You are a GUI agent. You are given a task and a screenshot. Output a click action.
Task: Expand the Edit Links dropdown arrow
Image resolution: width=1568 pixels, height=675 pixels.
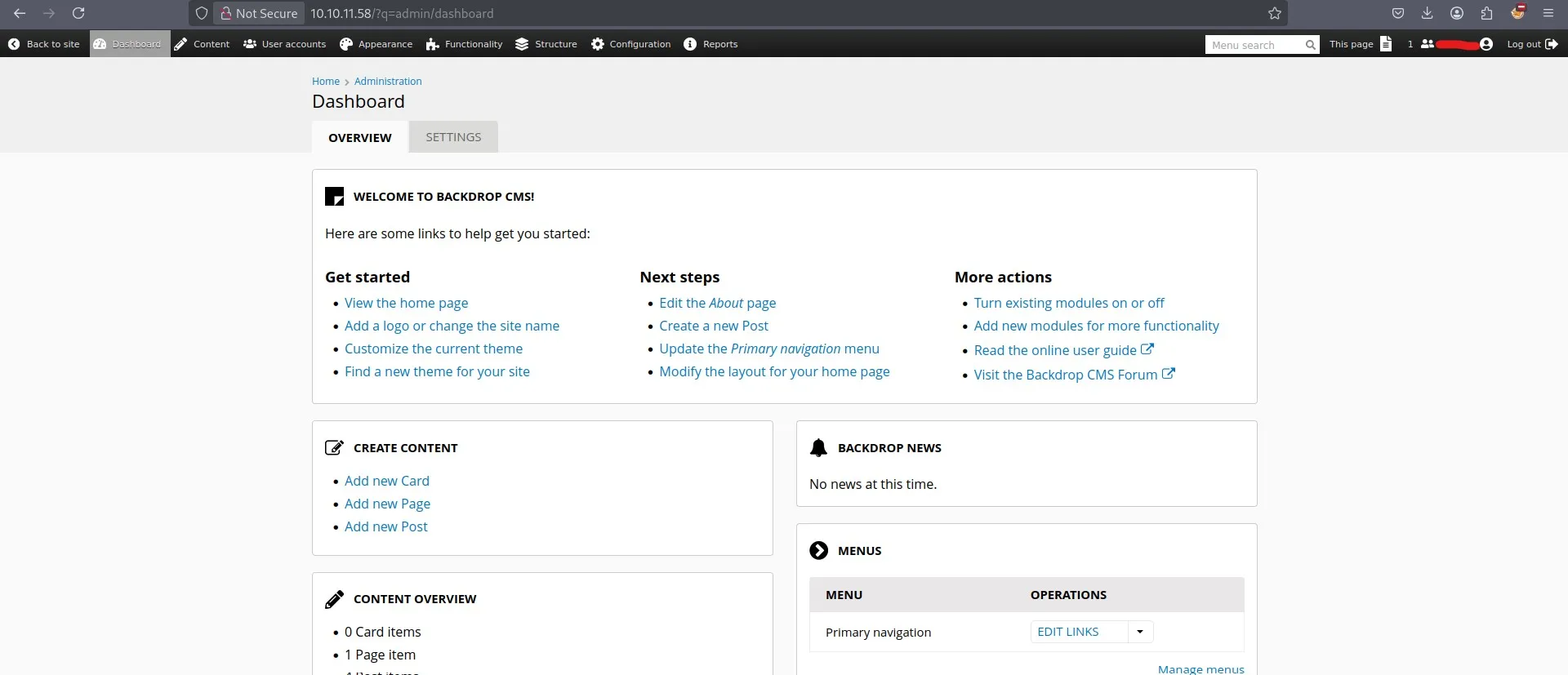tap(1140, 632)
